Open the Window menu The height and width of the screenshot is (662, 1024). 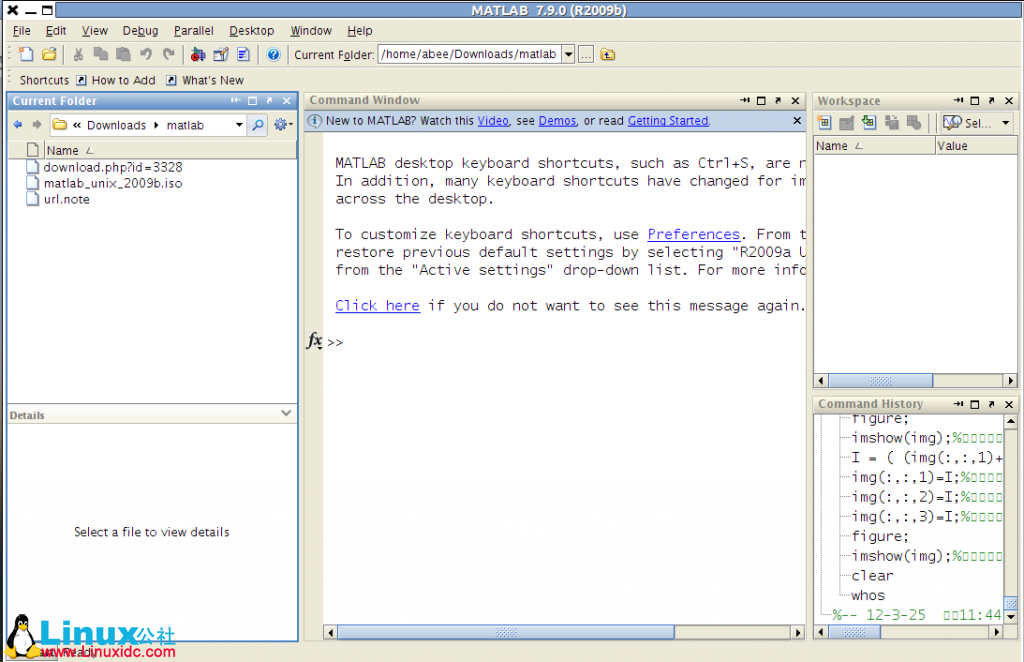[x=311, y=31]
